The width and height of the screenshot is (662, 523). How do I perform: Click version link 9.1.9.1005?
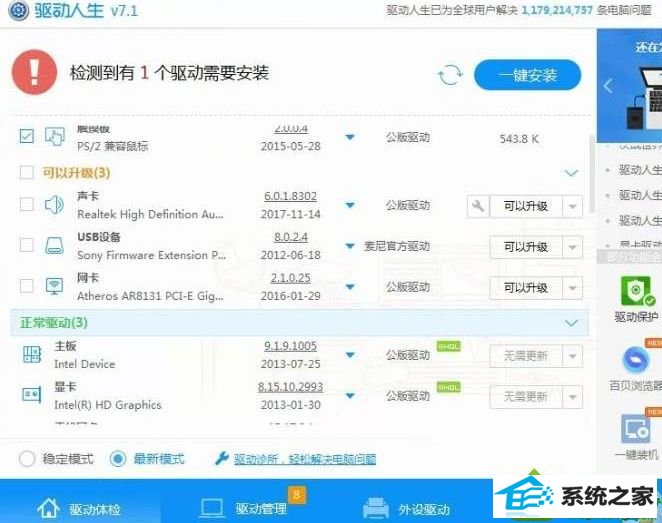click(x=290, y=346)
